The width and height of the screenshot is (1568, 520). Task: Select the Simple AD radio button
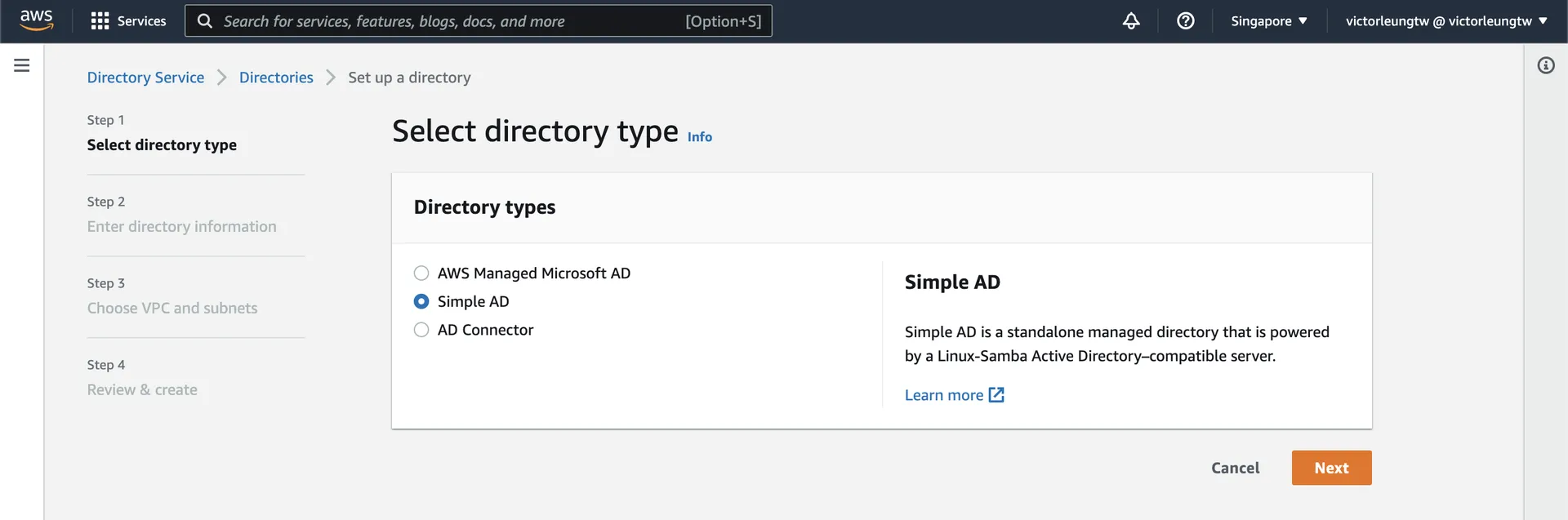tap(421, 302)
